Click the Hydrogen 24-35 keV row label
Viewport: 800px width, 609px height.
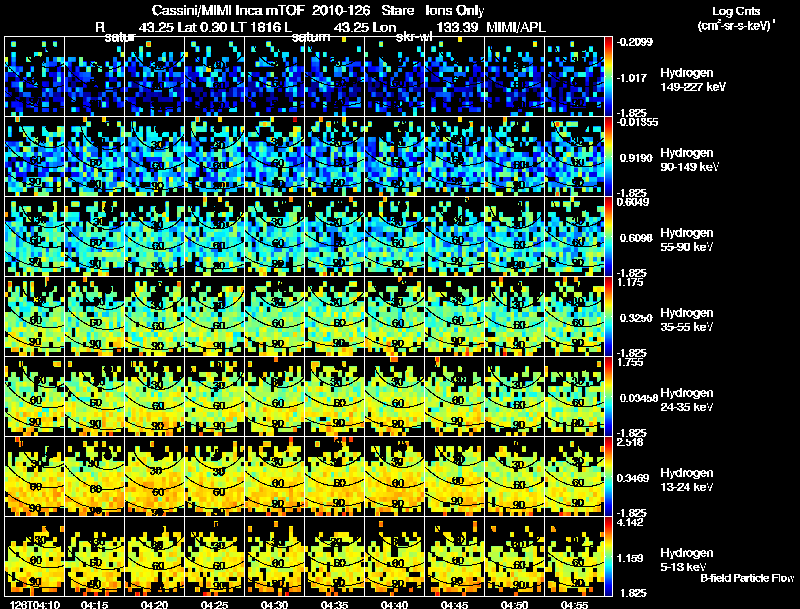[x=687, y=400]
